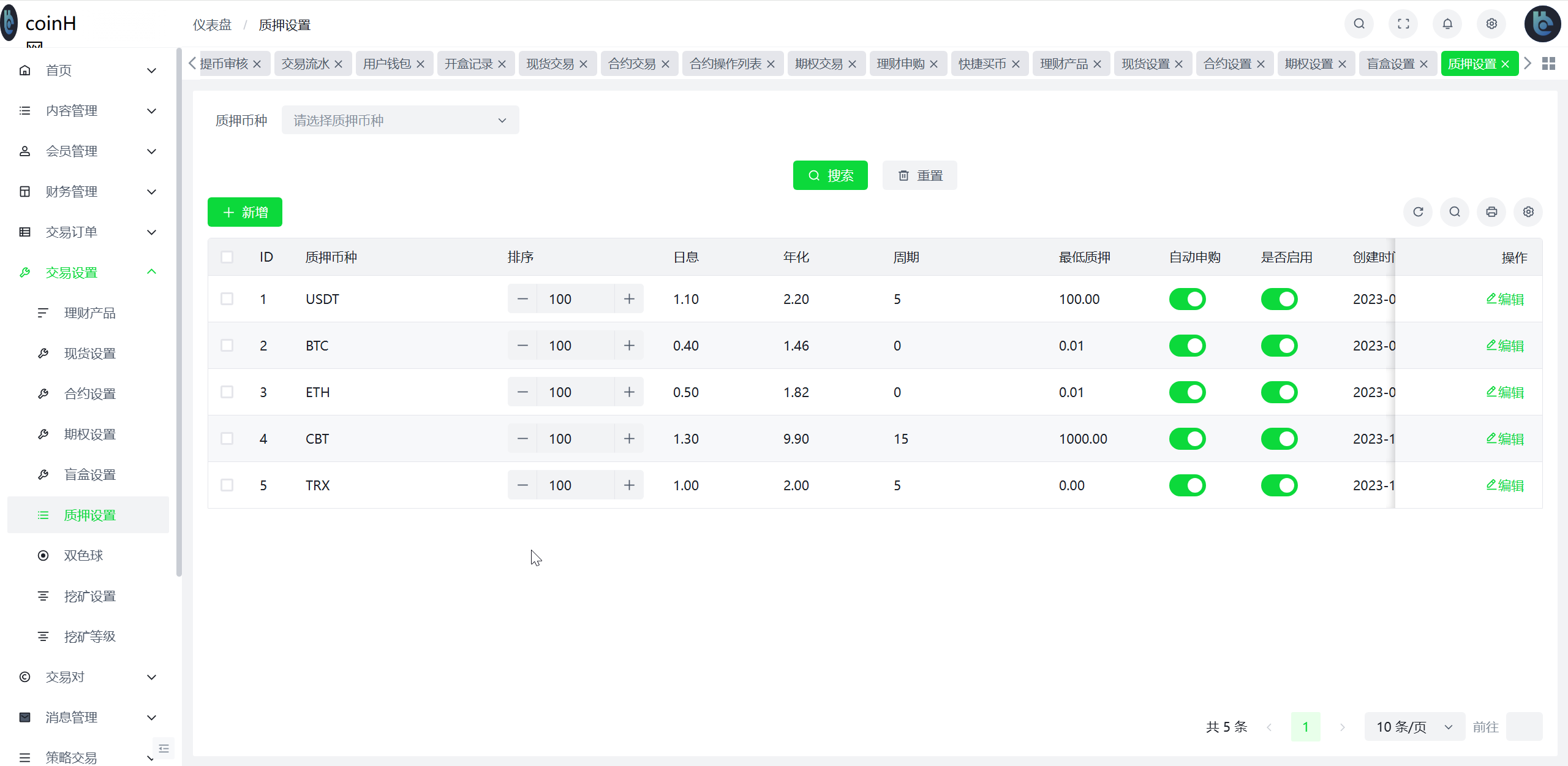Open the table search icon
The height and width of the screenshot is (766, 1568).
[x=1455, y=212]
